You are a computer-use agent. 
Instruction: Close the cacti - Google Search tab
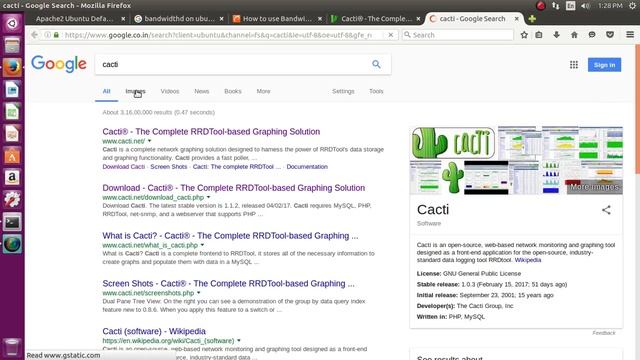[x=516, y=19]
